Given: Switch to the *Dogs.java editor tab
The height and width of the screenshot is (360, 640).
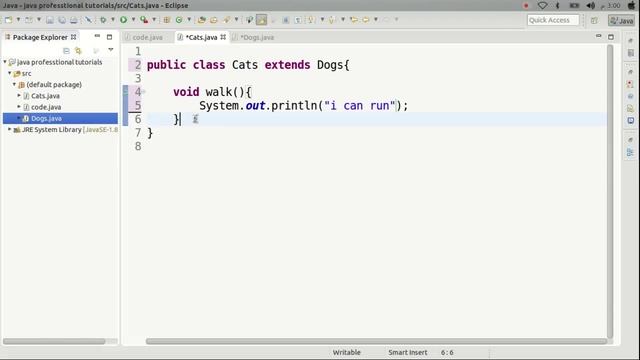Looking at the screenshot, I should pos(253,37).
